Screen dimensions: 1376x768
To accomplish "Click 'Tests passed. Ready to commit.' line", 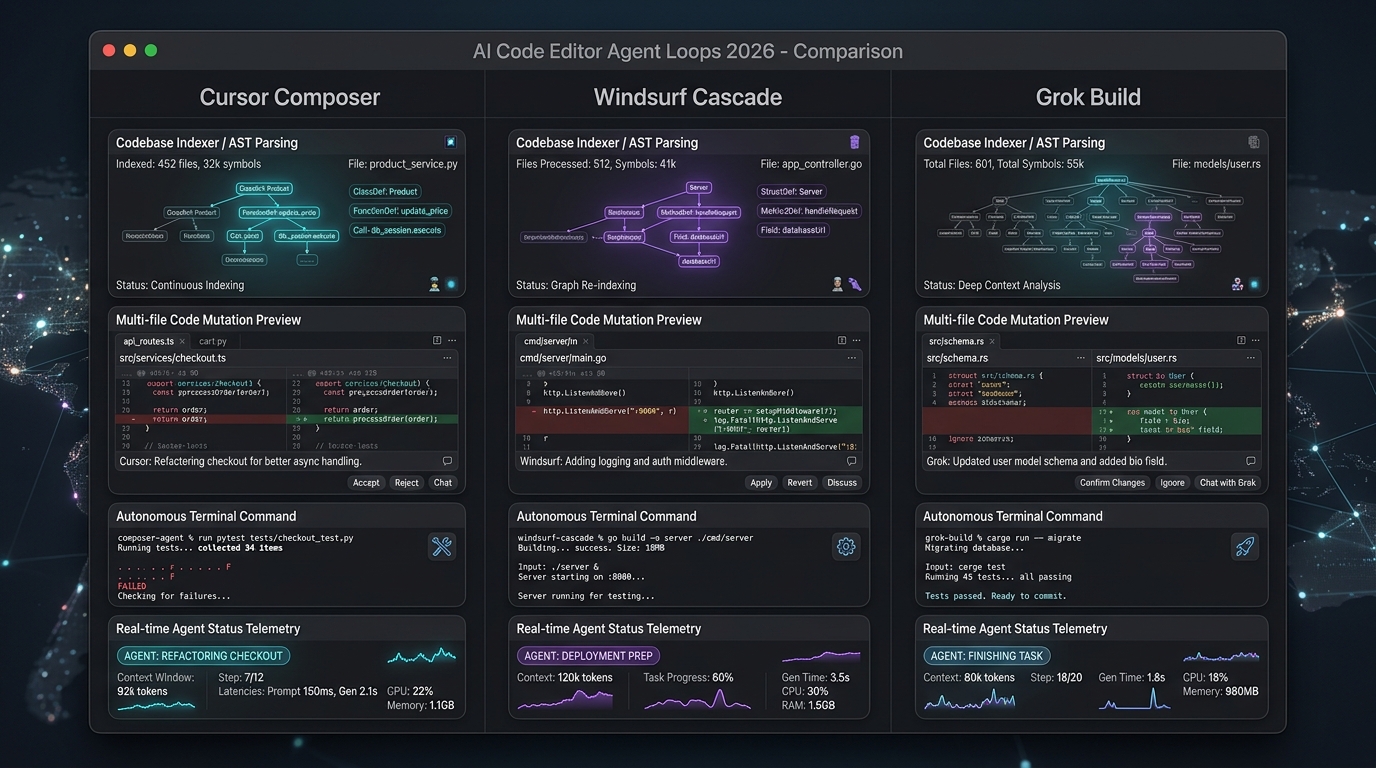I will tap(995, 596).
